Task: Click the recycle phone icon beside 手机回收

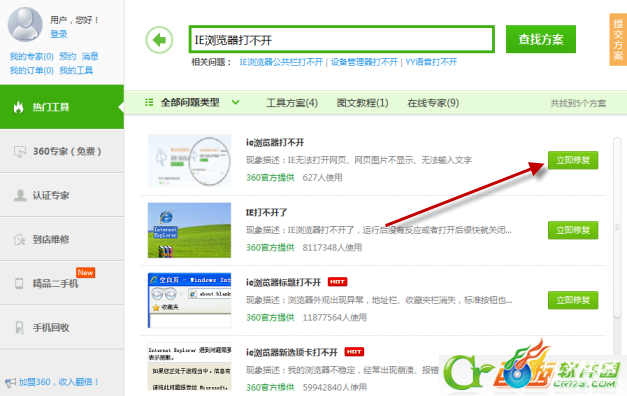Action: 19,328
